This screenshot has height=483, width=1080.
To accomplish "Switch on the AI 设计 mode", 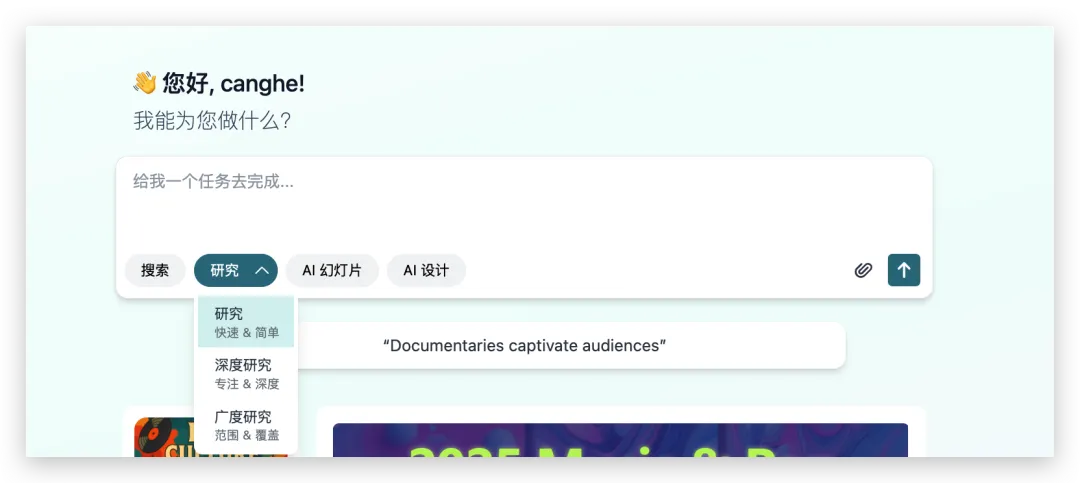I will click(x=426, y=270).
